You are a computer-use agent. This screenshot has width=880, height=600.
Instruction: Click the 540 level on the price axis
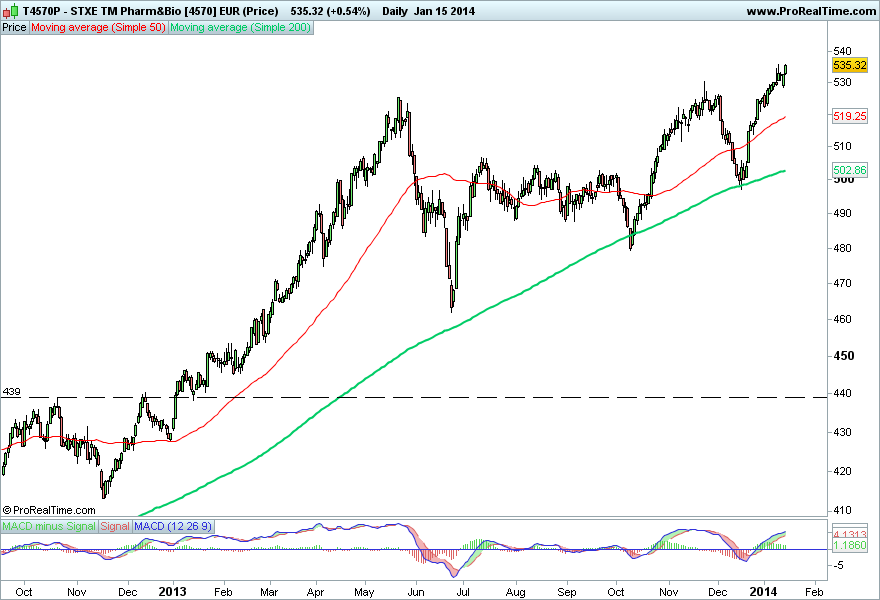click(842, 51)
